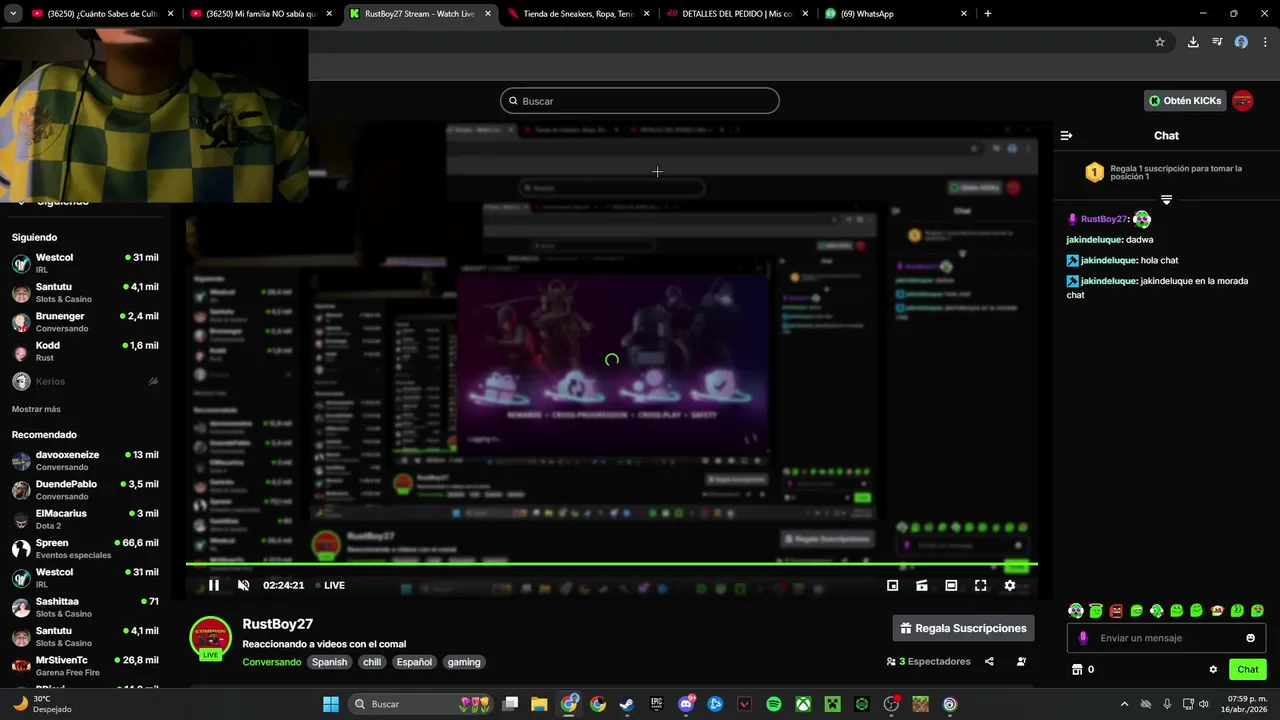Show hidden system tray icons
The width and height of the screenshot is (1280, 720).
[1124, 704]
